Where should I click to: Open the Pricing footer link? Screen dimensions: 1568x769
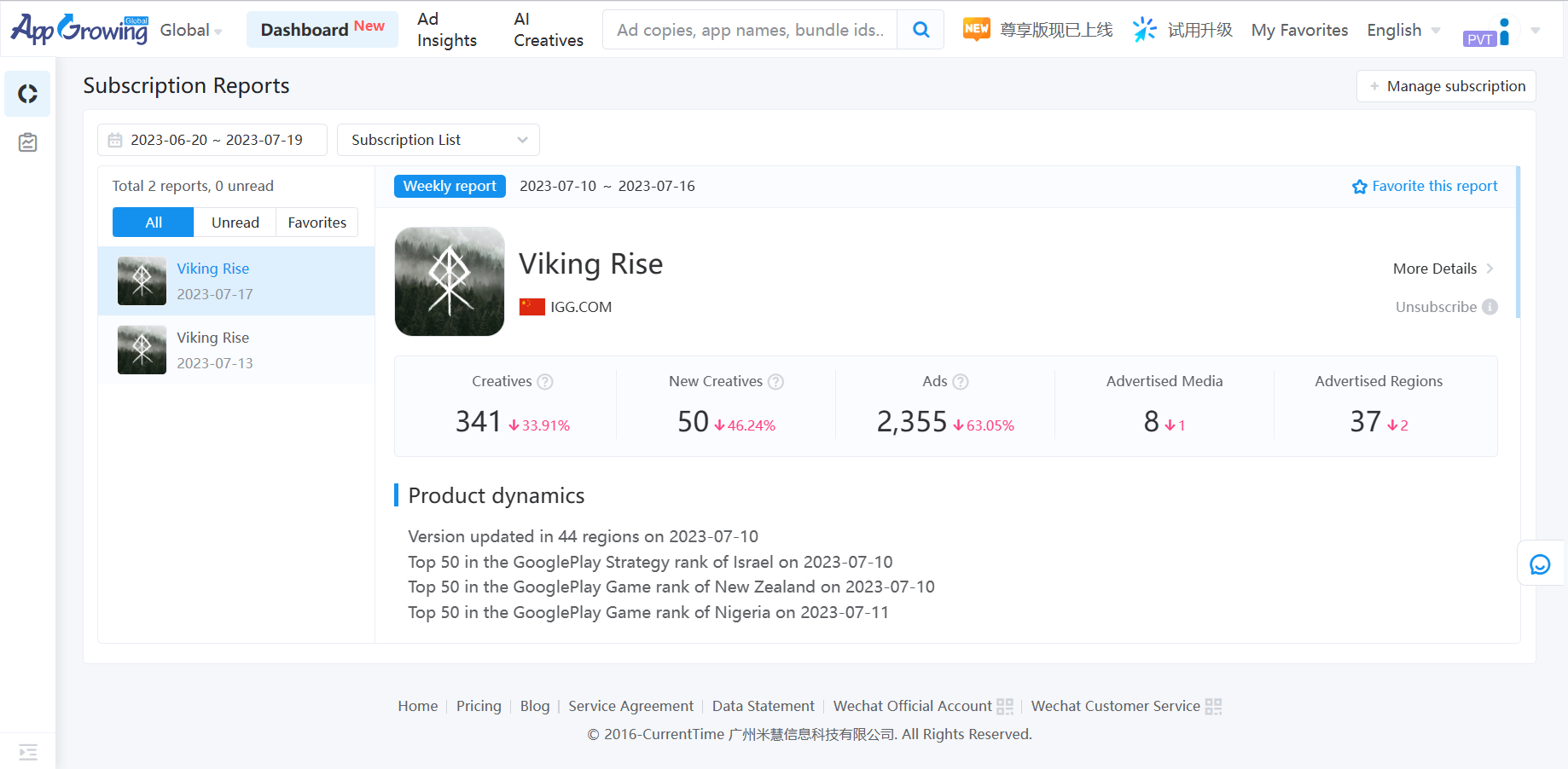click(x=479, y=706)
